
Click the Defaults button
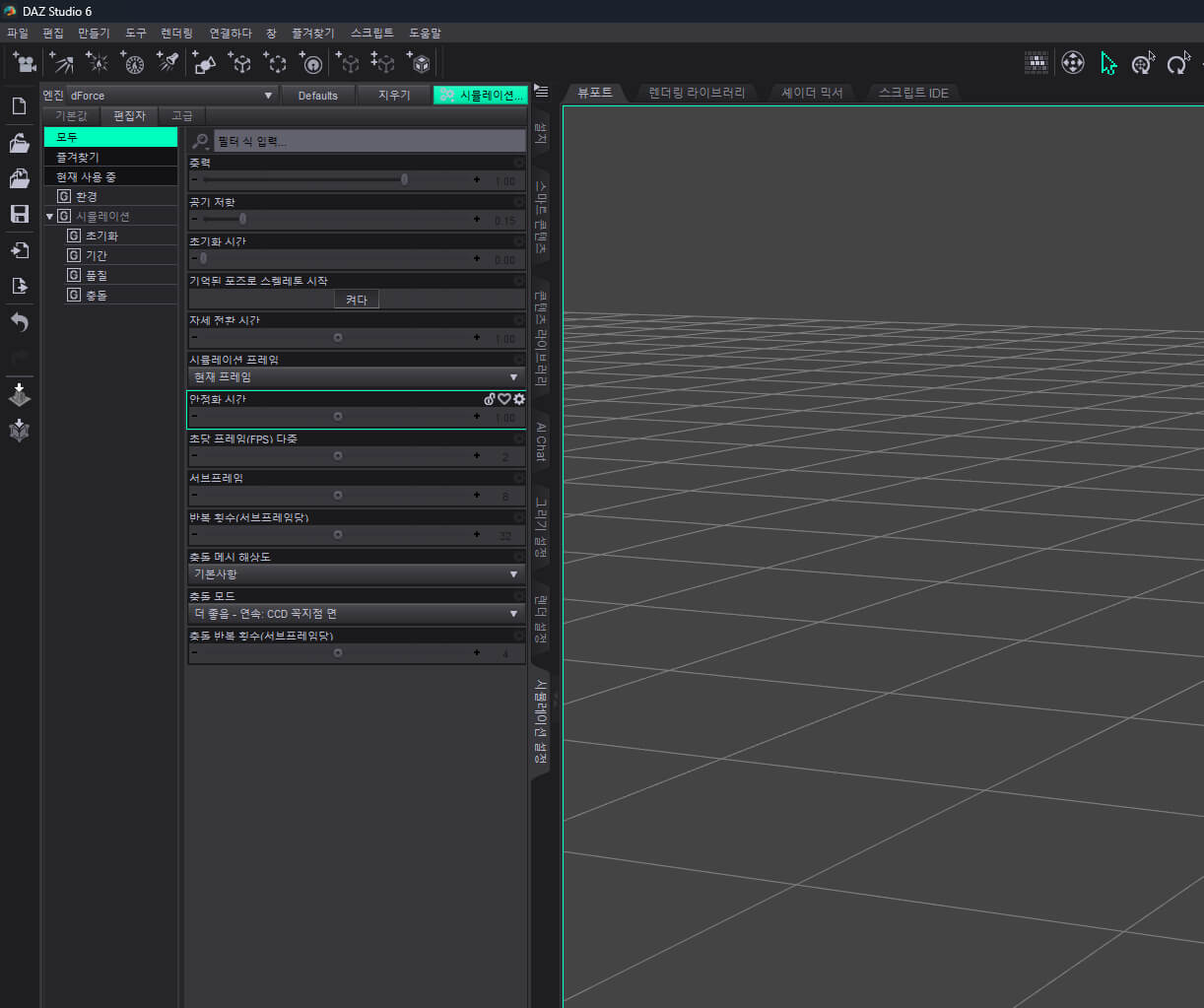(x=318, y=96)
